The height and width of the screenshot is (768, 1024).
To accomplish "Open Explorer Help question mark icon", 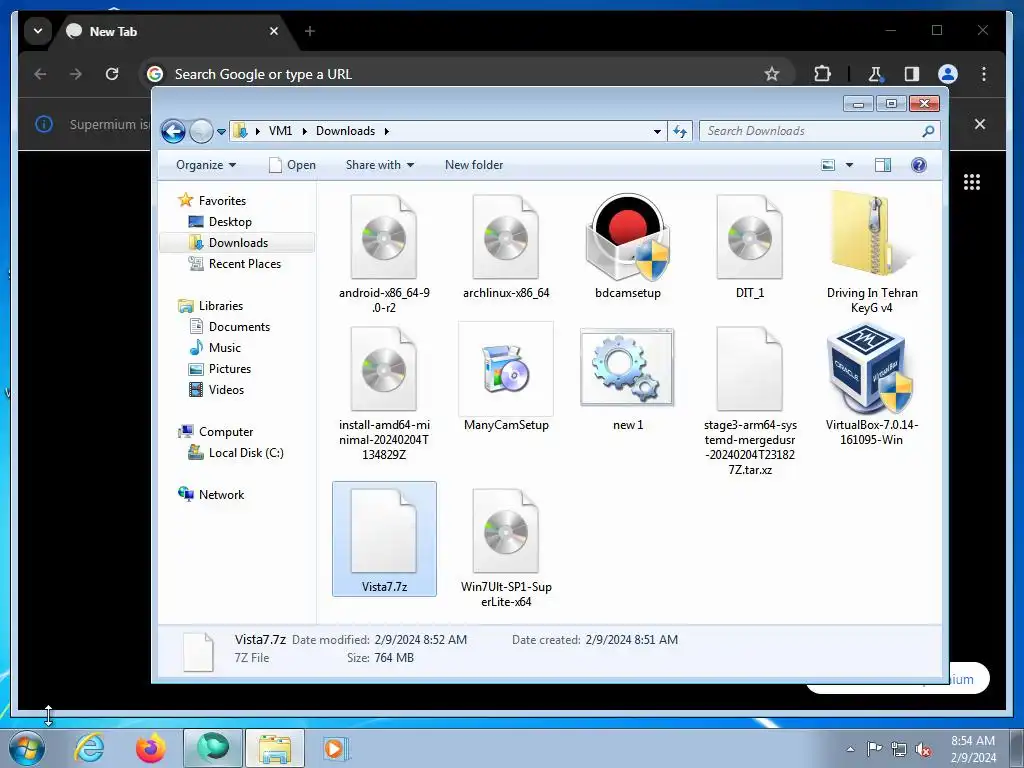I will [x=919, y=165].
